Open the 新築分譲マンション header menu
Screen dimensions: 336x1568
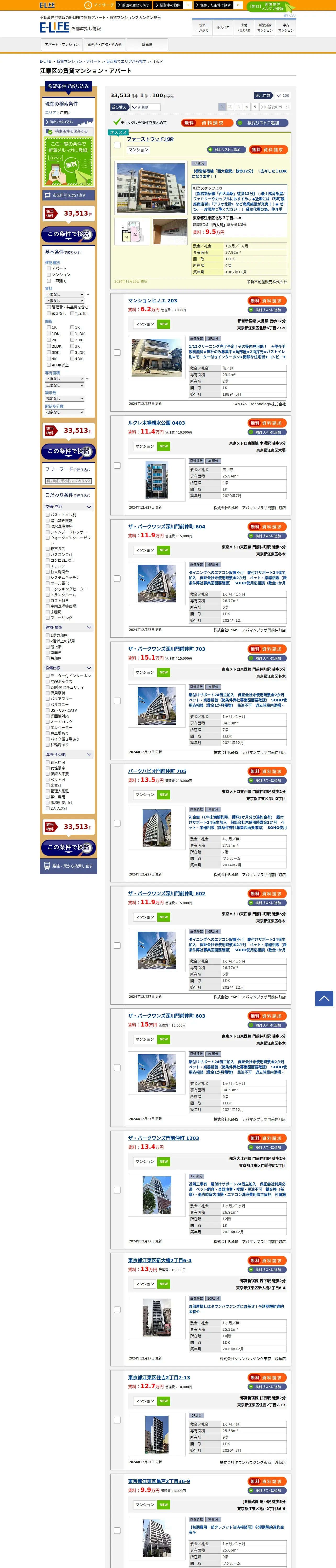coord(265,28)
